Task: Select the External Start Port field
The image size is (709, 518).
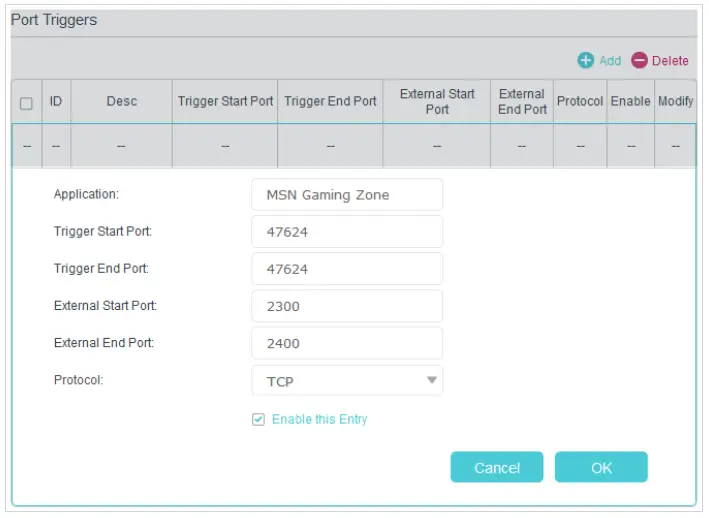Action: pyautogui.click(x=346, y=306)
